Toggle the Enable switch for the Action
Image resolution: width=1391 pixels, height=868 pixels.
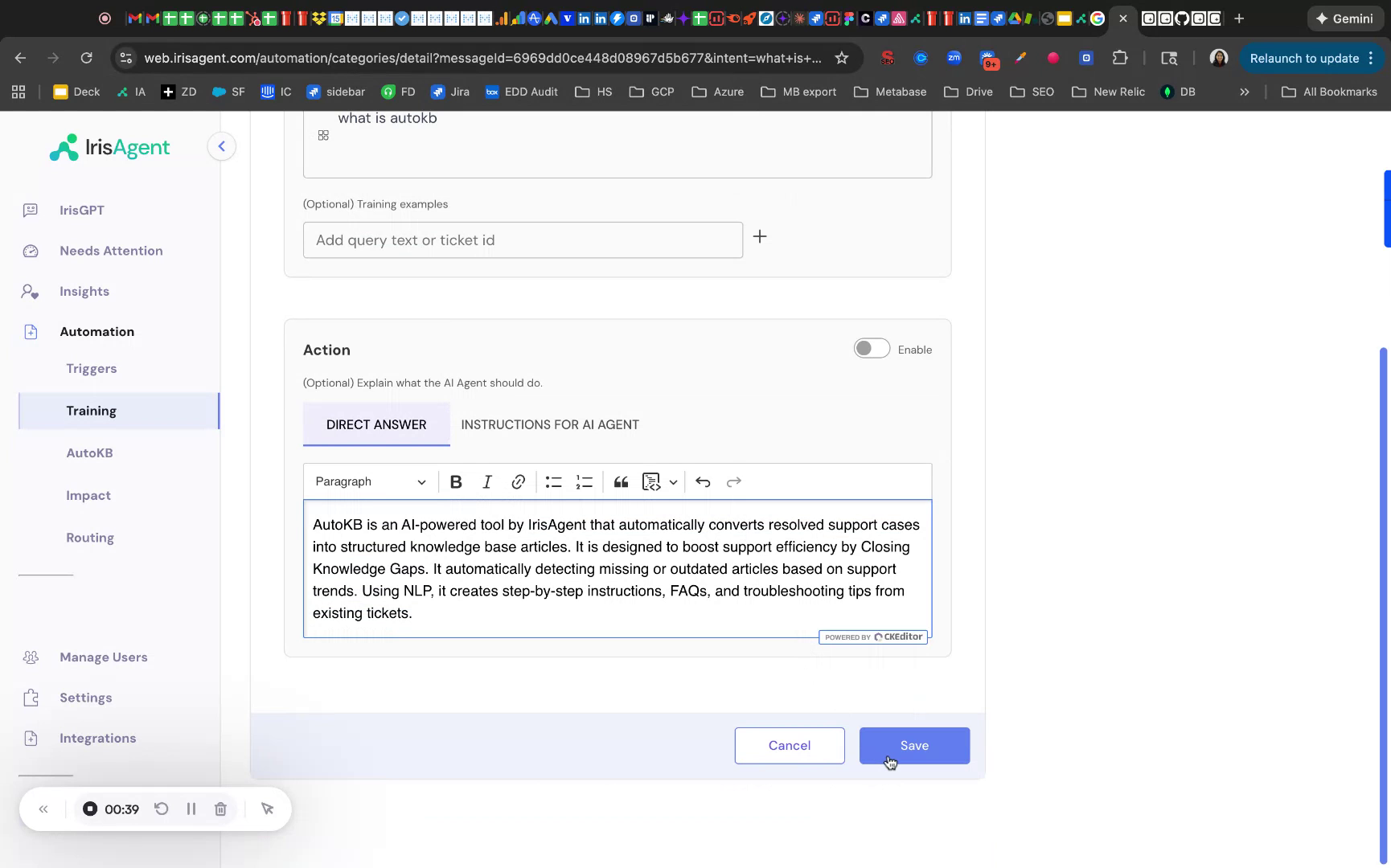coord(872,348)
